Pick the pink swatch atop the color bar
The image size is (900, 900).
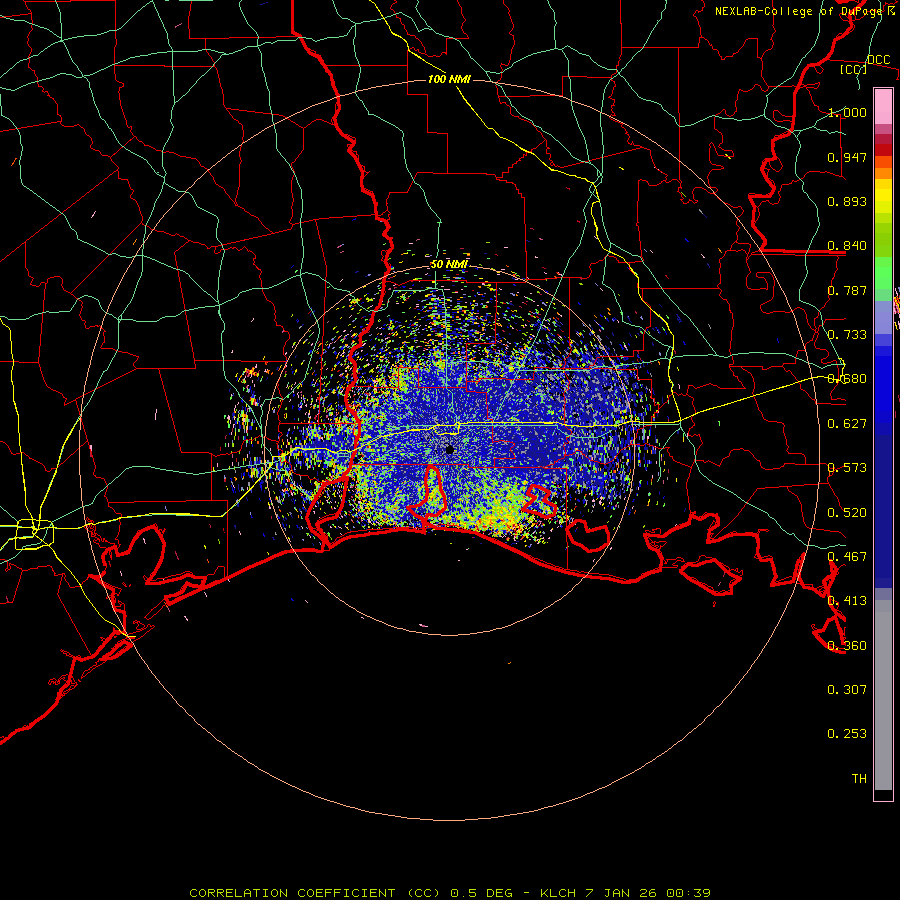[x=883, y=107]
